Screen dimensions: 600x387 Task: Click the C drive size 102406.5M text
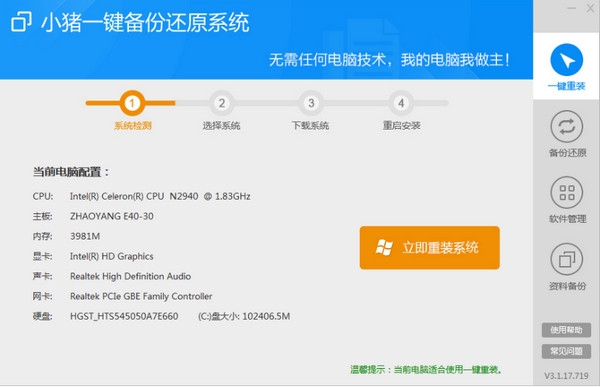click(x=244, y=316)
